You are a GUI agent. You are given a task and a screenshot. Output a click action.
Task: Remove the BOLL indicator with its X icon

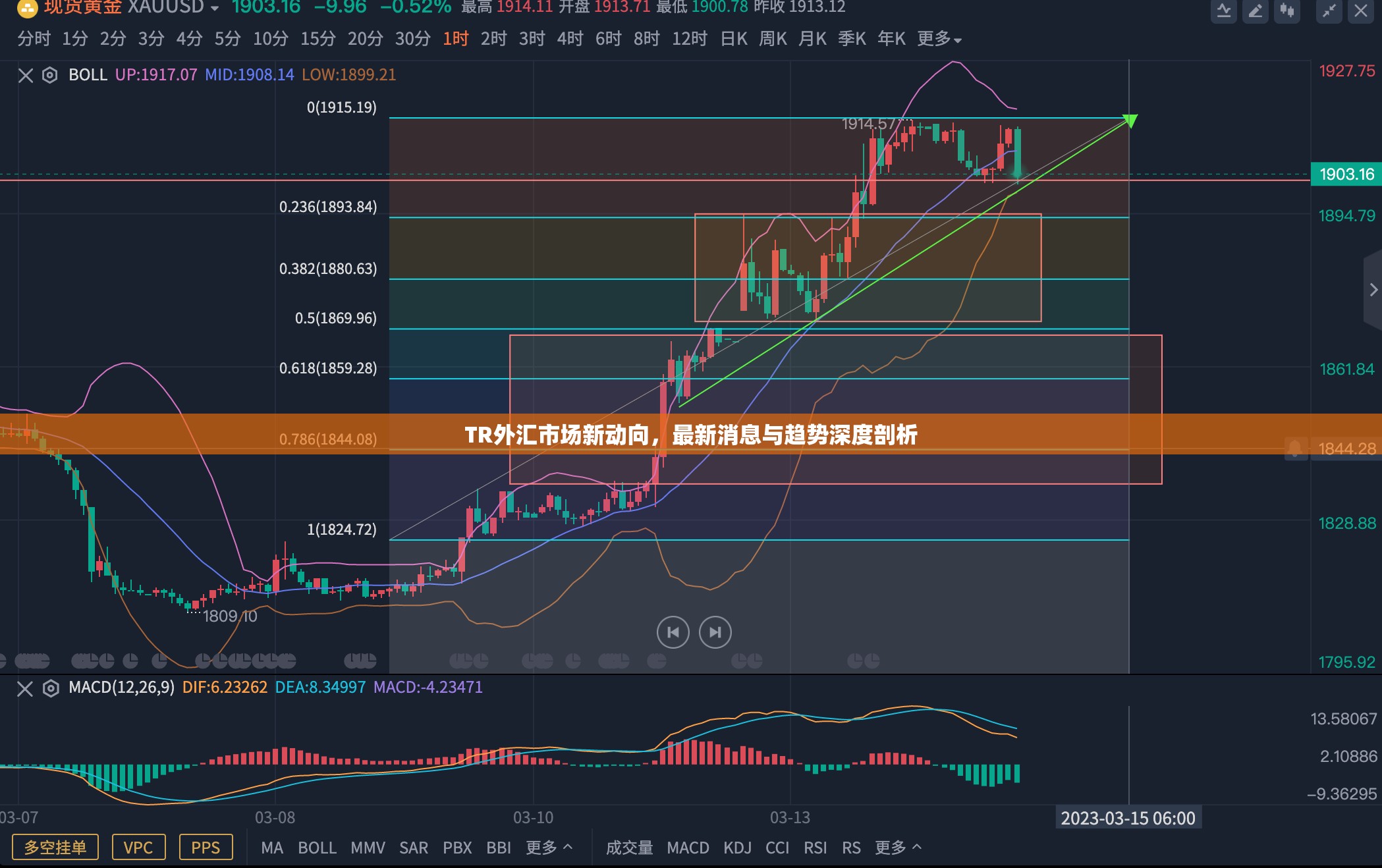pos(26,75)
